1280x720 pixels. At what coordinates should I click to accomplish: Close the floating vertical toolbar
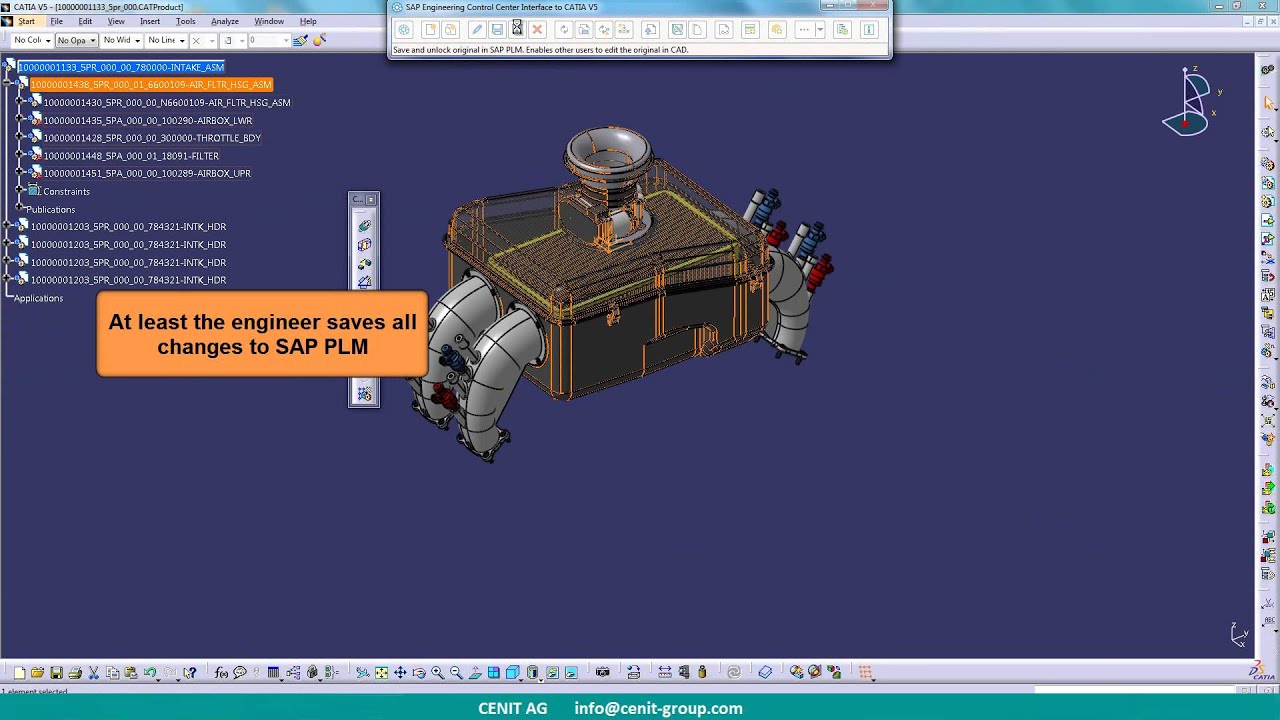(x=371, y=200)
